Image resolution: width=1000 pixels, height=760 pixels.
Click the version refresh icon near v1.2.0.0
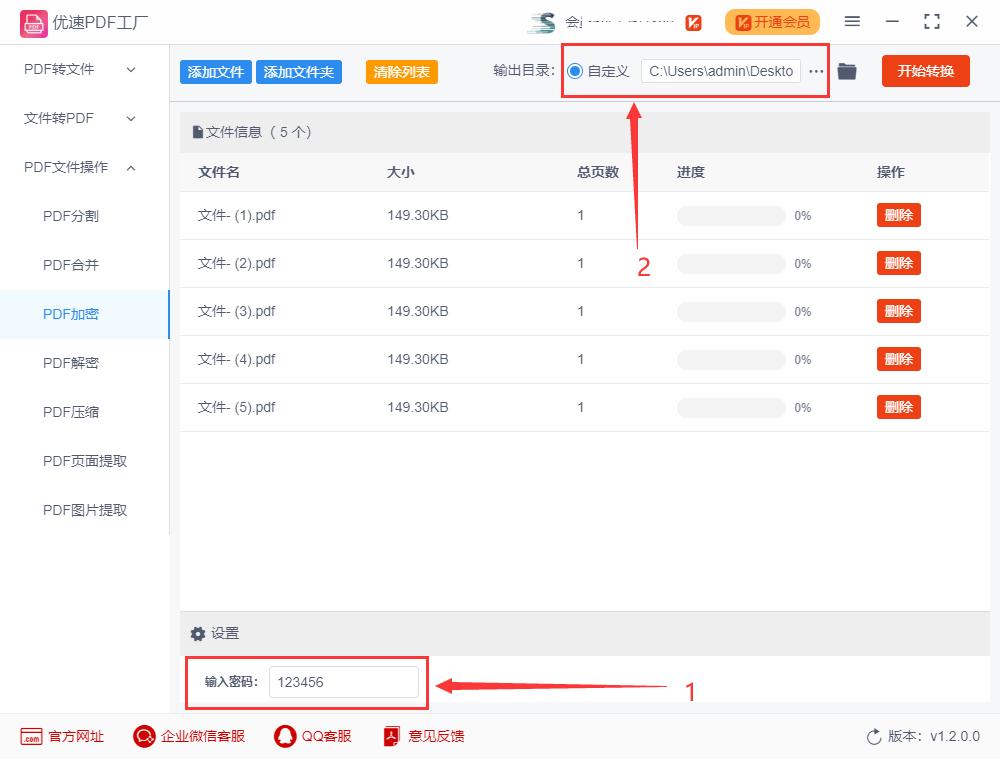[871, 736]
